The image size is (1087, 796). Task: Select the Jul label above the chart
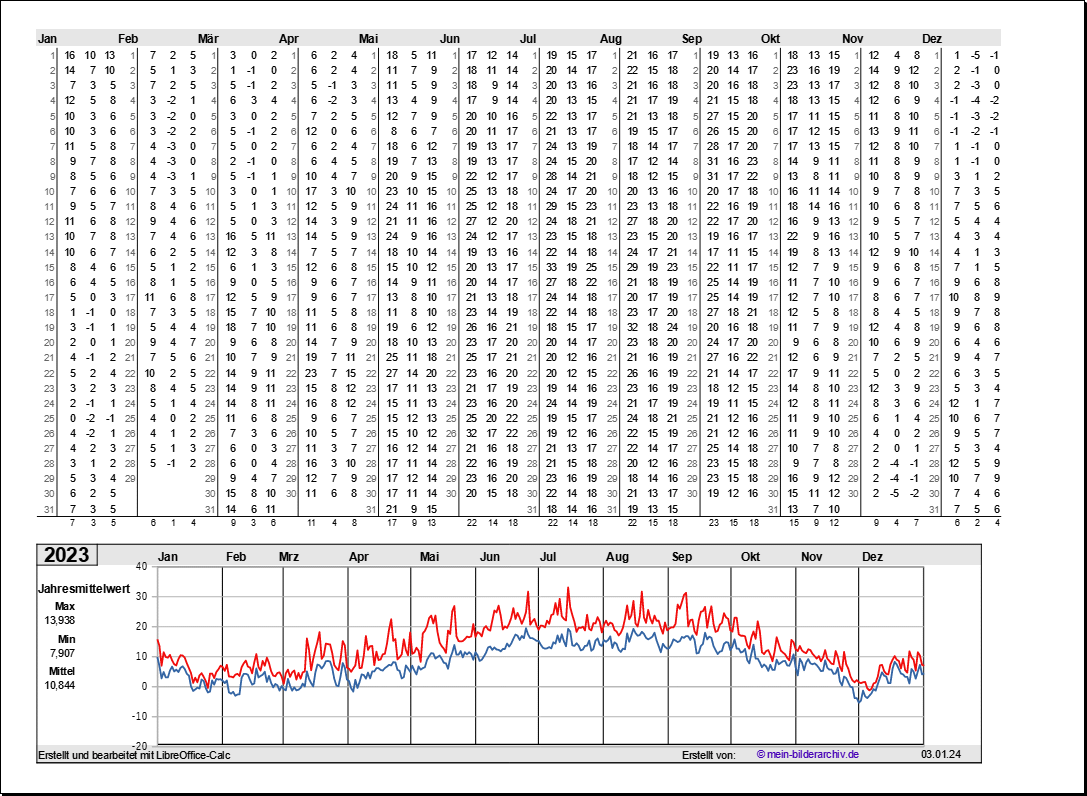tap(548, 557)
